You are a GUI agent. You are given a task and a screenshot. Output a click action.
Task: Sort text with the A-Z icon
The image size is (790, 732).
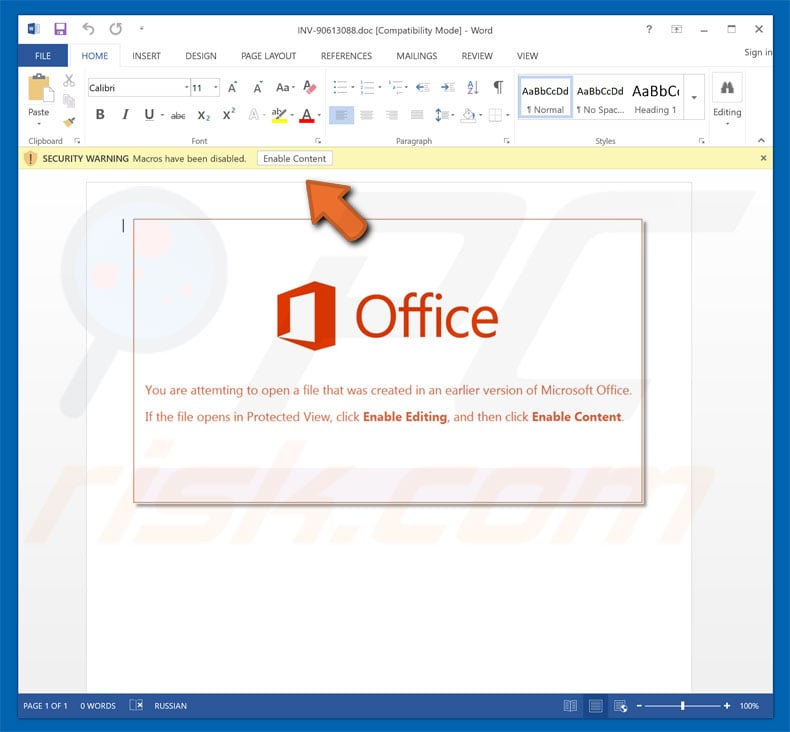coord(473,88)
